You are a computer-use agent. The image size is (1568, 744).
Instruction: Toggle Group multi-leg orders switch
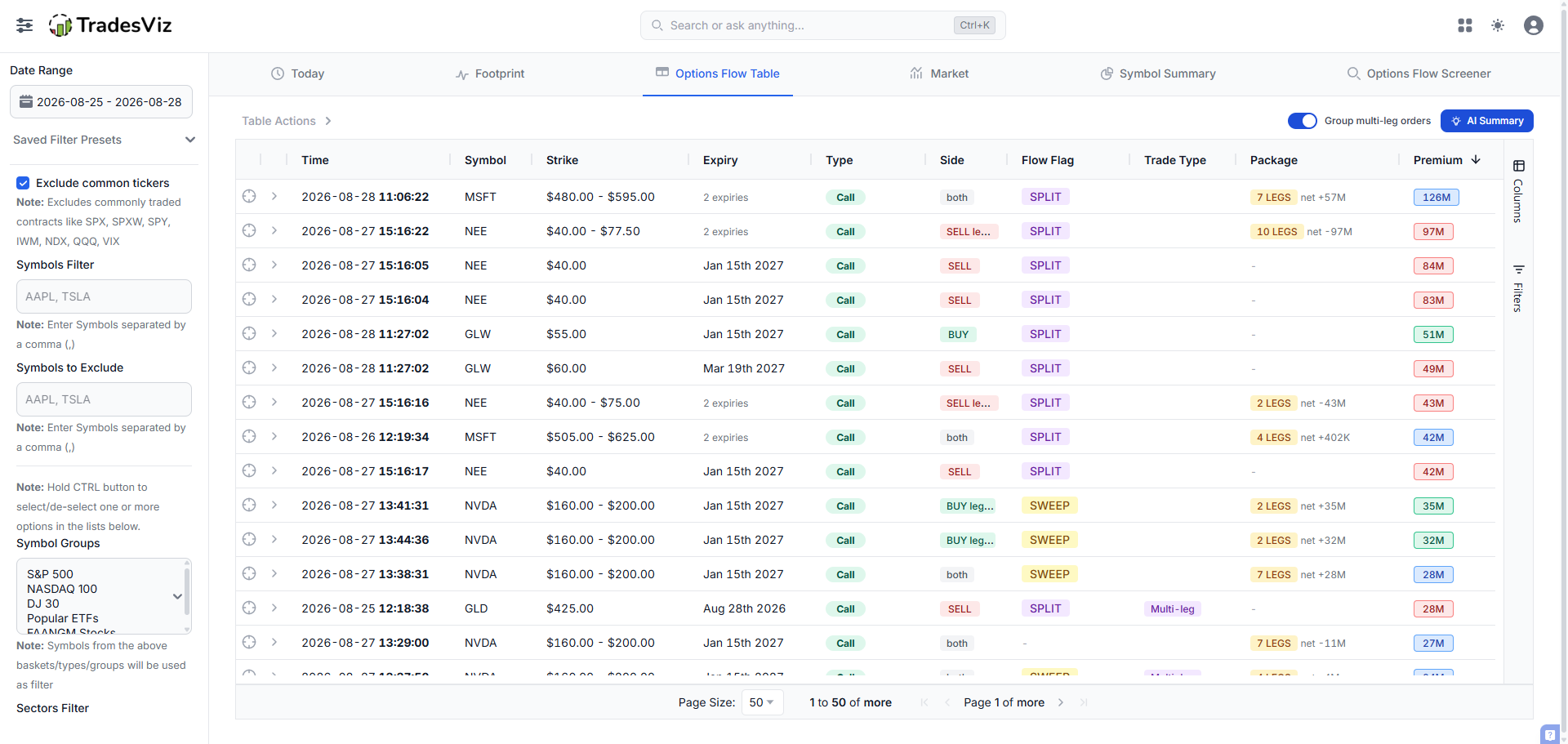(1303, 121)
